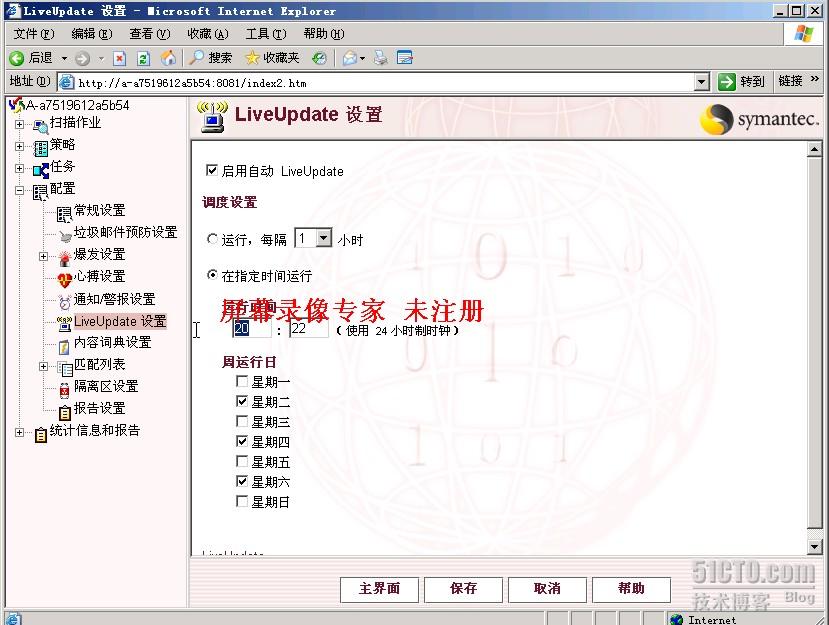Screen dimensions: 829x625
Task: Click the media/history toolbar icon
Action: pyautogui.click(x=319, y=58)
